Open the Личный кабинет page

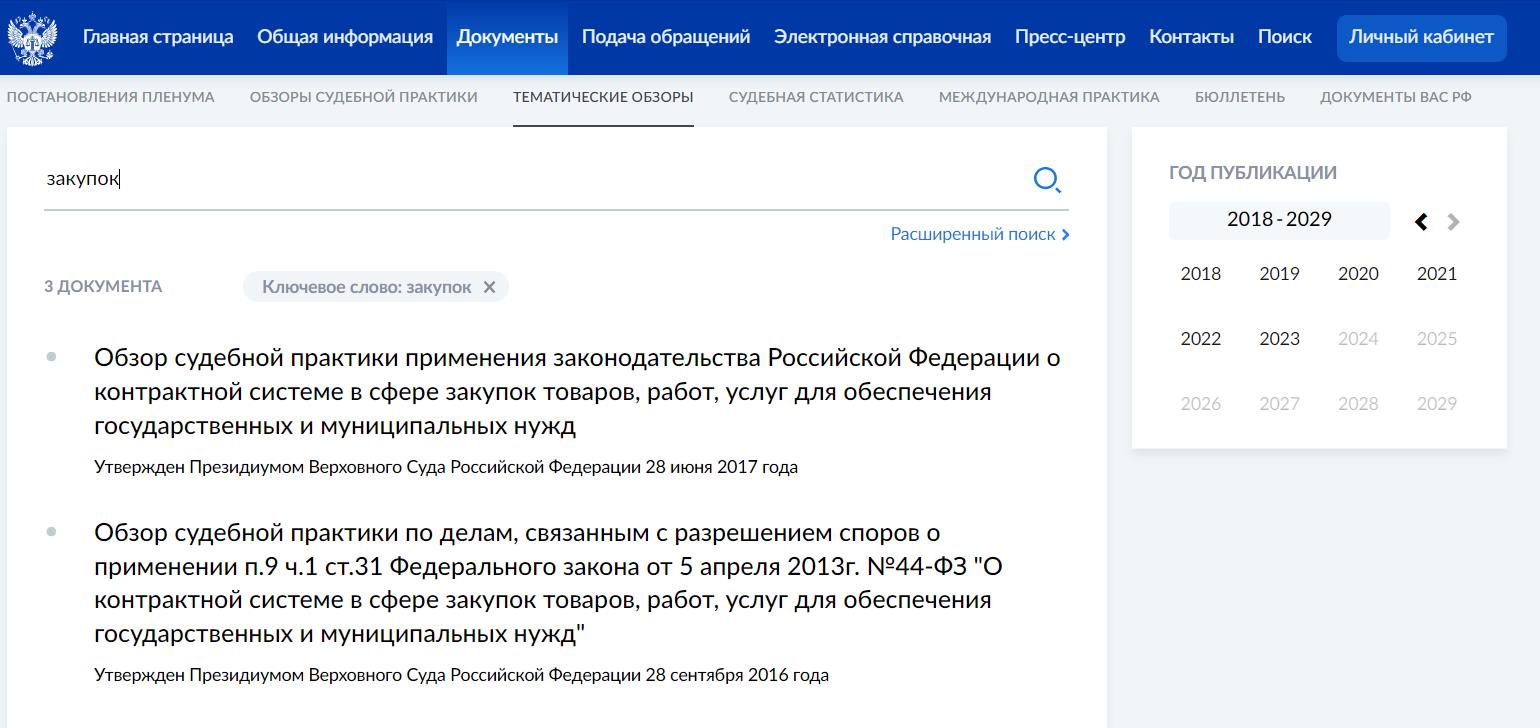coord(1421,37)
